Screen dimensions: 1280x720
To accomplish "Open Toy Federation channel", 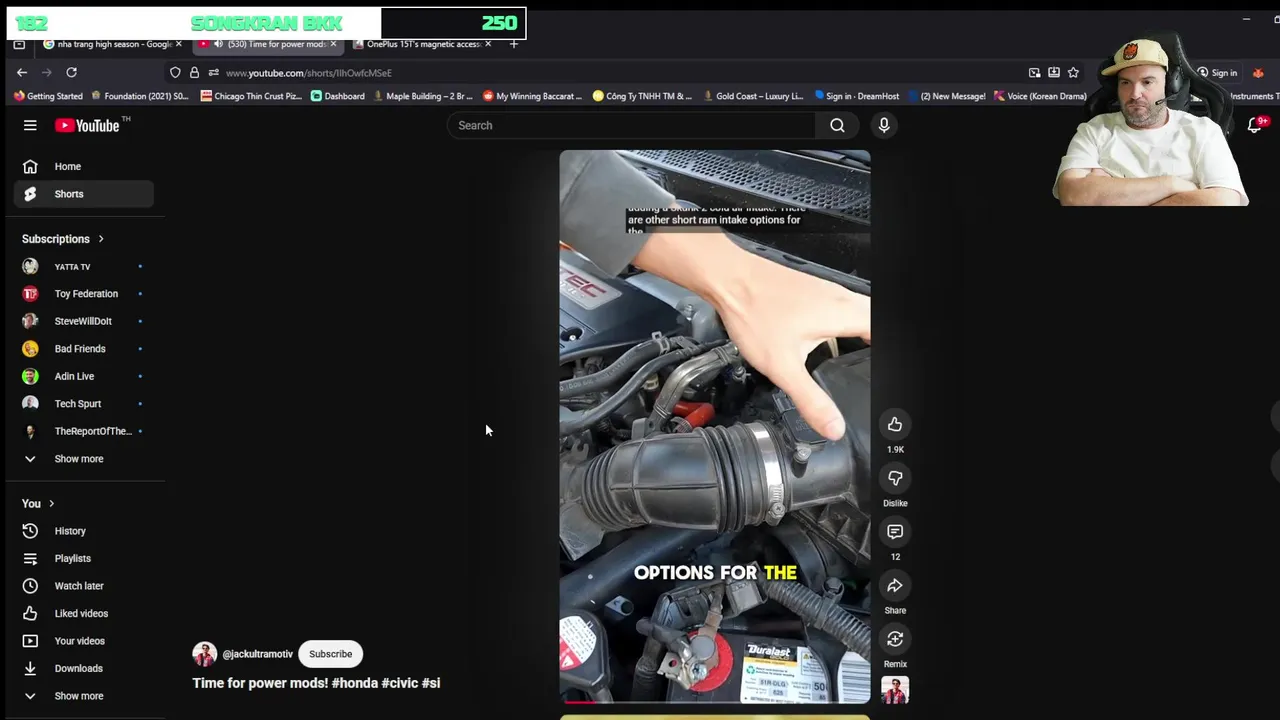I will point(84,294).
